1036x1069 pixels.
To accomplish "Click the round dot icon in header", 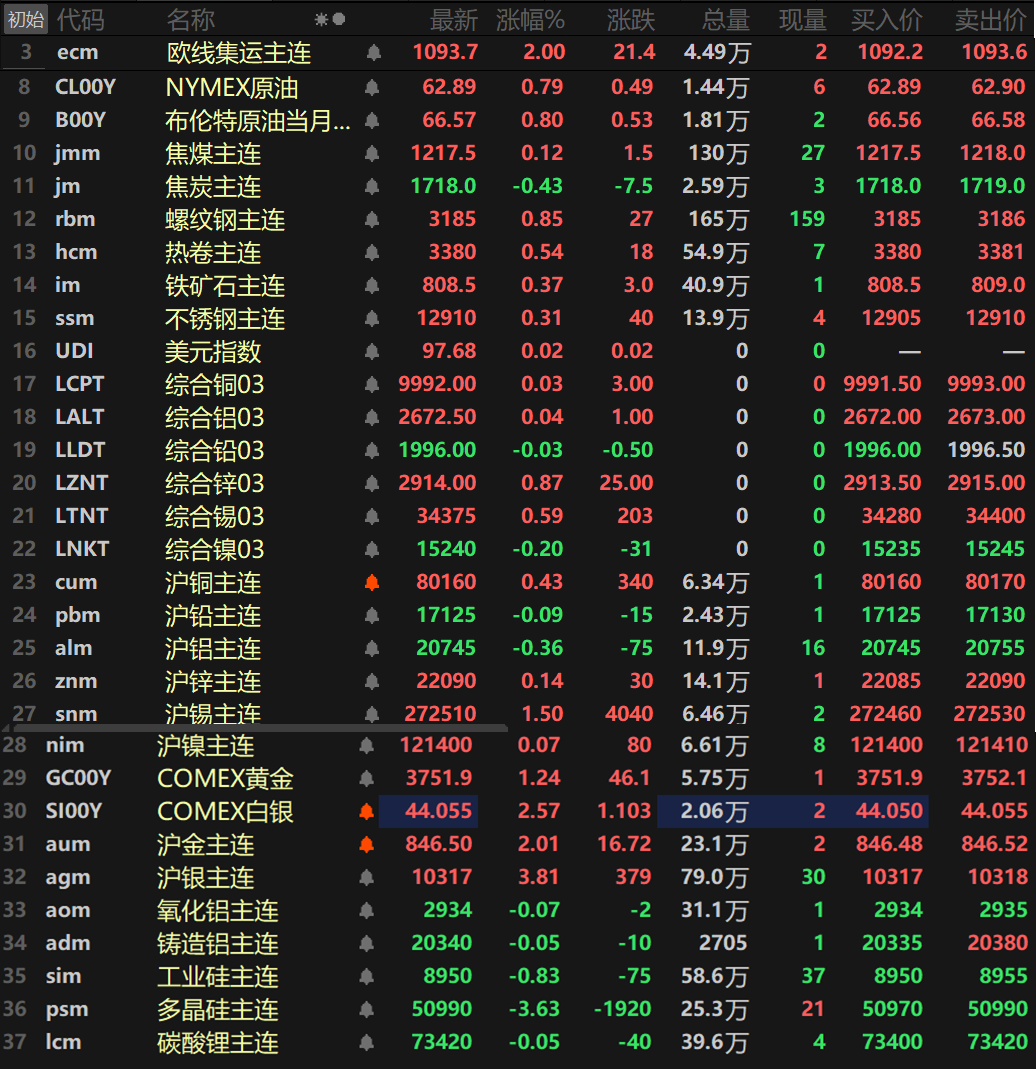I will click(x=339, y=19).
